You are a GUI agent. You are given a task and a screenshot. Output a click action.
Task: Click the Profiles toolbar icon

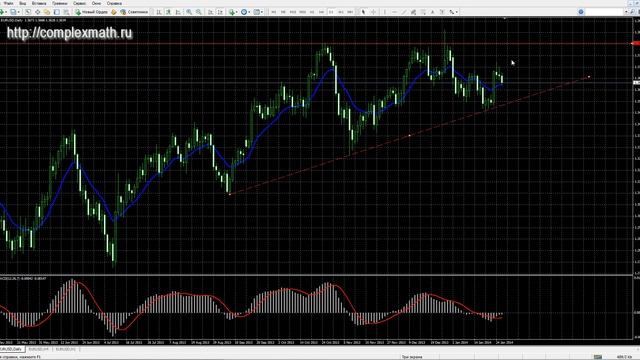click(x=14, y=12)
